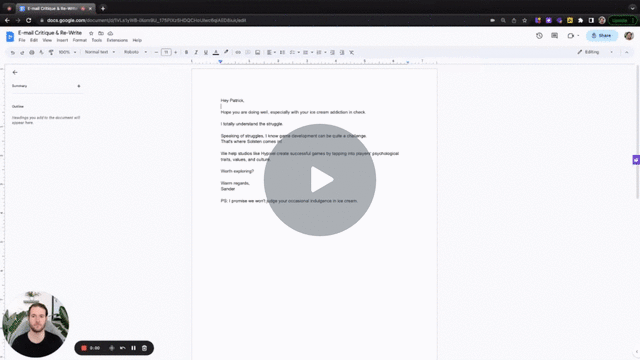Insert a link using the toolbar
Screen dimensions: 640x360
click(238, 52)
